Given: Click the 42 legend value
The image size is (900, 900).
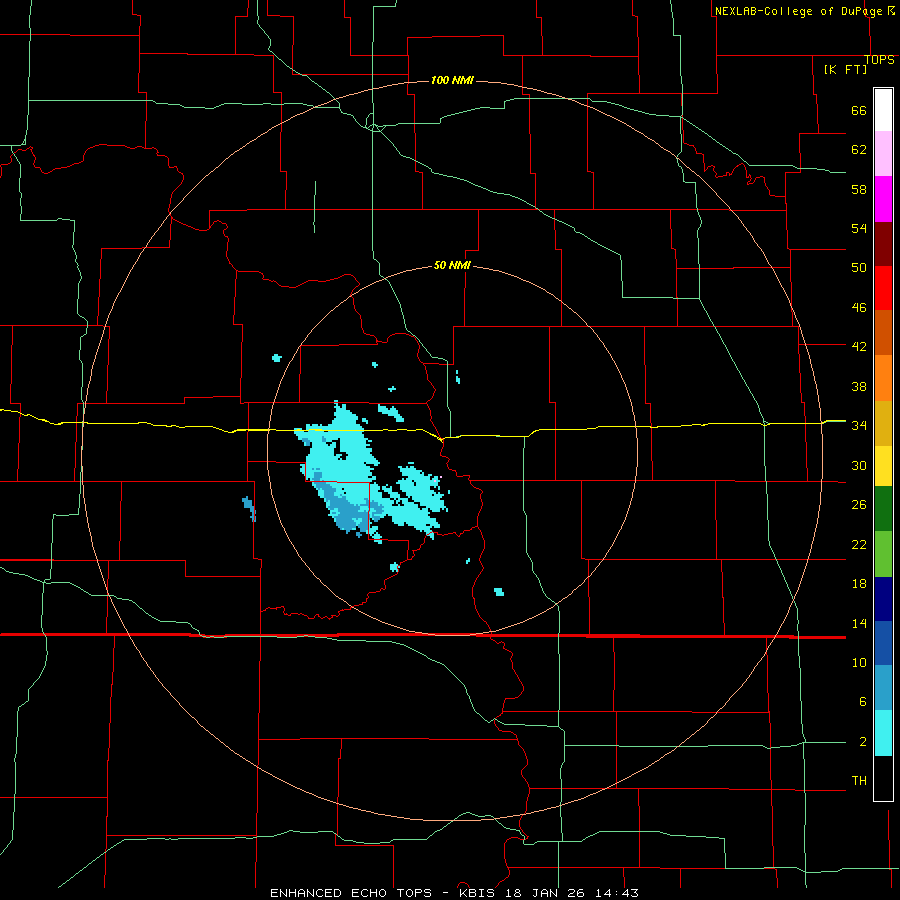Looking at the screenshot, I should [859, 347].
